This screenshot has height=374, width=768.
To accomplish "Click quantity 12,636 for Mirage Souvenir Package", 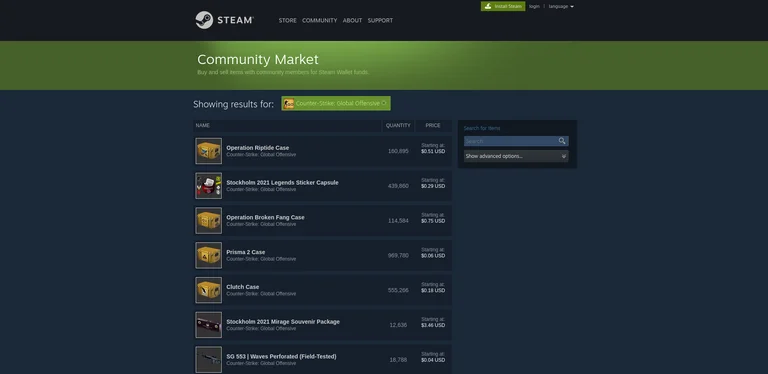I will point(398,325).
